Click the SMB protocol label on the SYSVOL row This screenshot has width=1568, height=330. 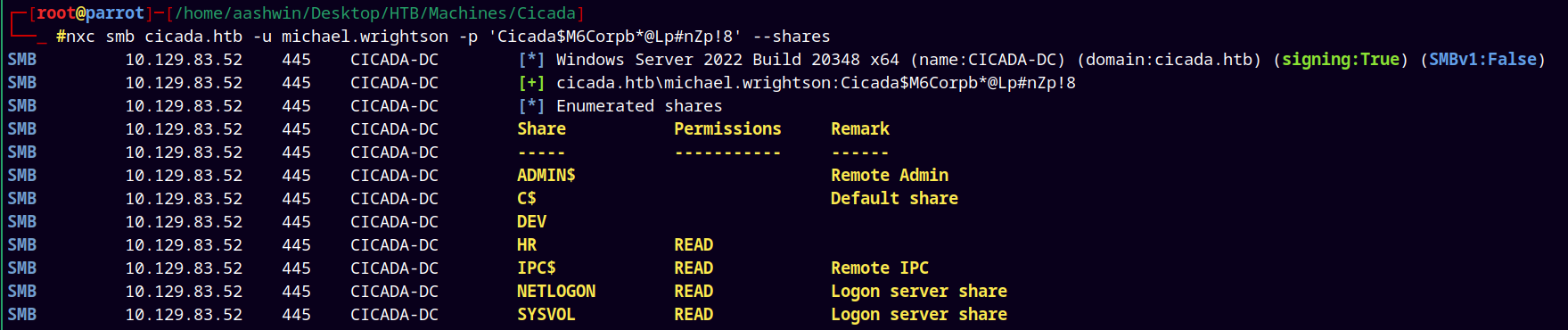point(22,315)
